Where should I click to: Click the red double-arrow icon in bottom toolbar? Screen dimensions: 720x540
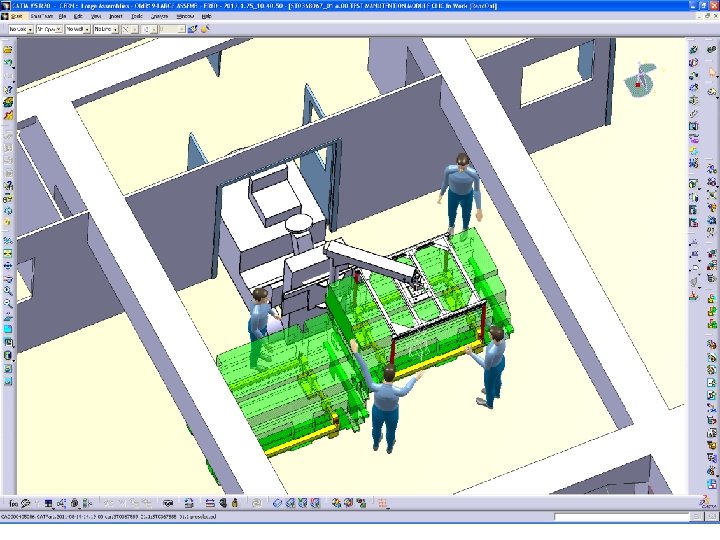pos(210,504)
